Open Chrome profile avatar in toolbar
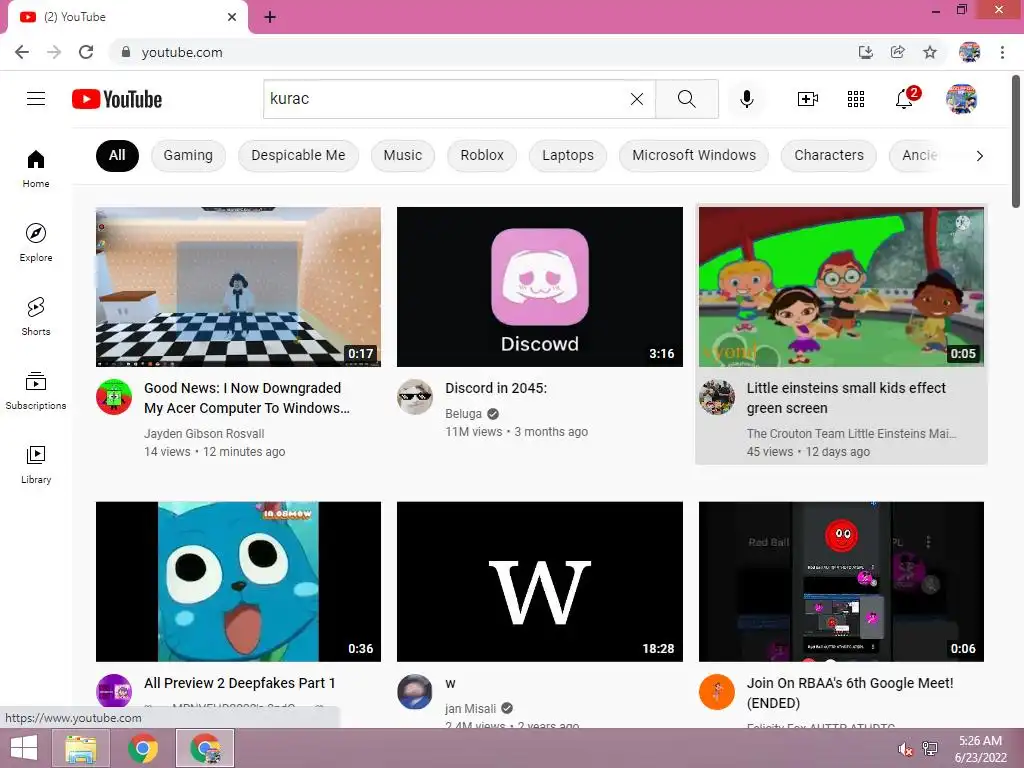1024x768 pixels. coord(969,52)
